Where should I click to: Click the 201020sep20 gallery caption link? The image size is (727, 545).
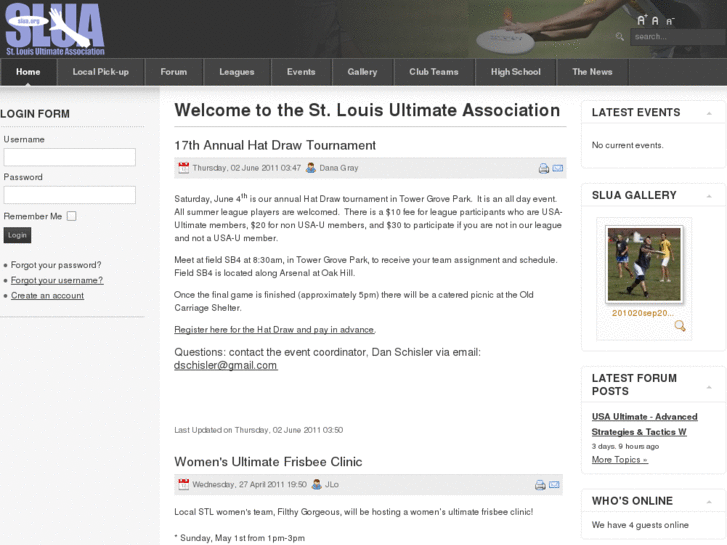point(643,313)
